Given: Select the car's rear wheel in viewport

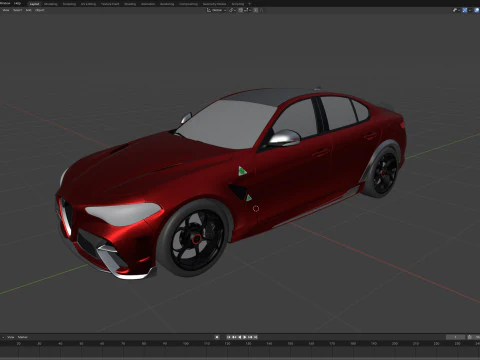Looking at the screenshot, I should tap(383, 172).
